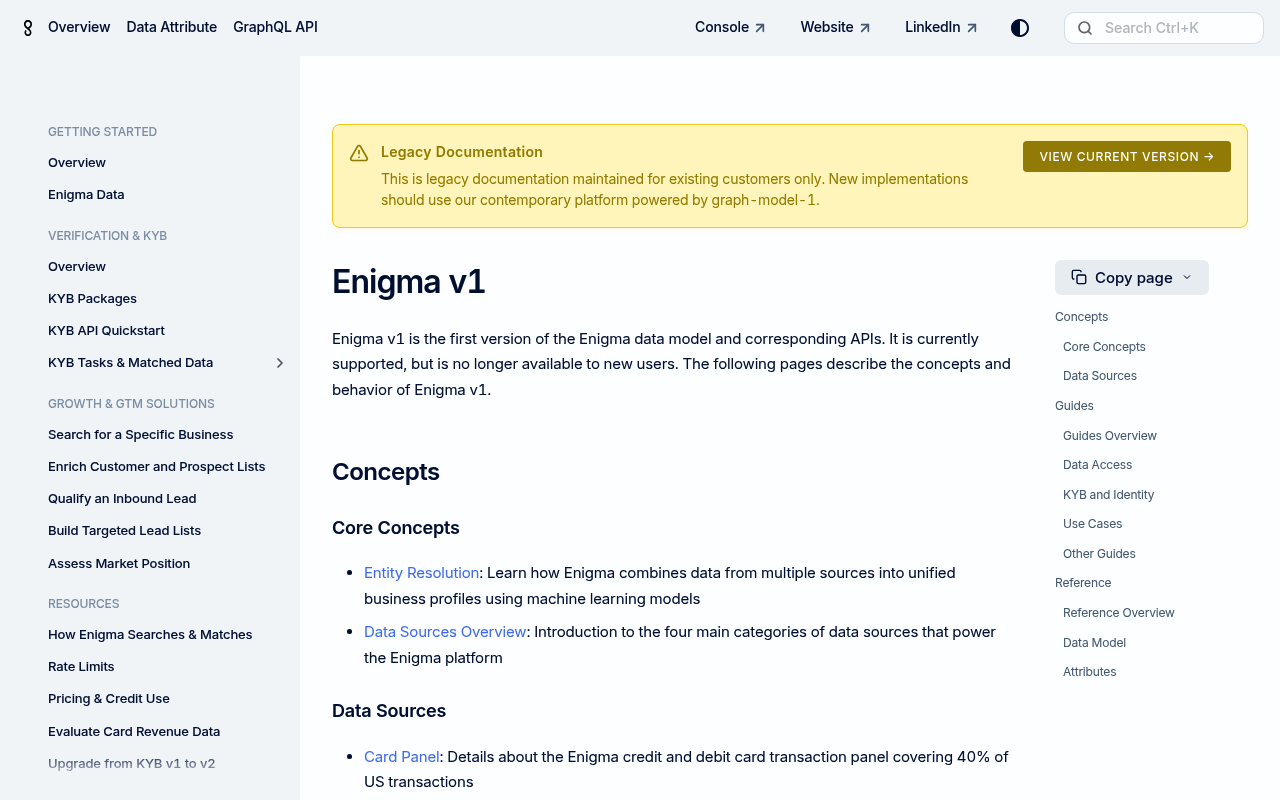Open How Enigma Searches & Matches

tap(150, 635)
